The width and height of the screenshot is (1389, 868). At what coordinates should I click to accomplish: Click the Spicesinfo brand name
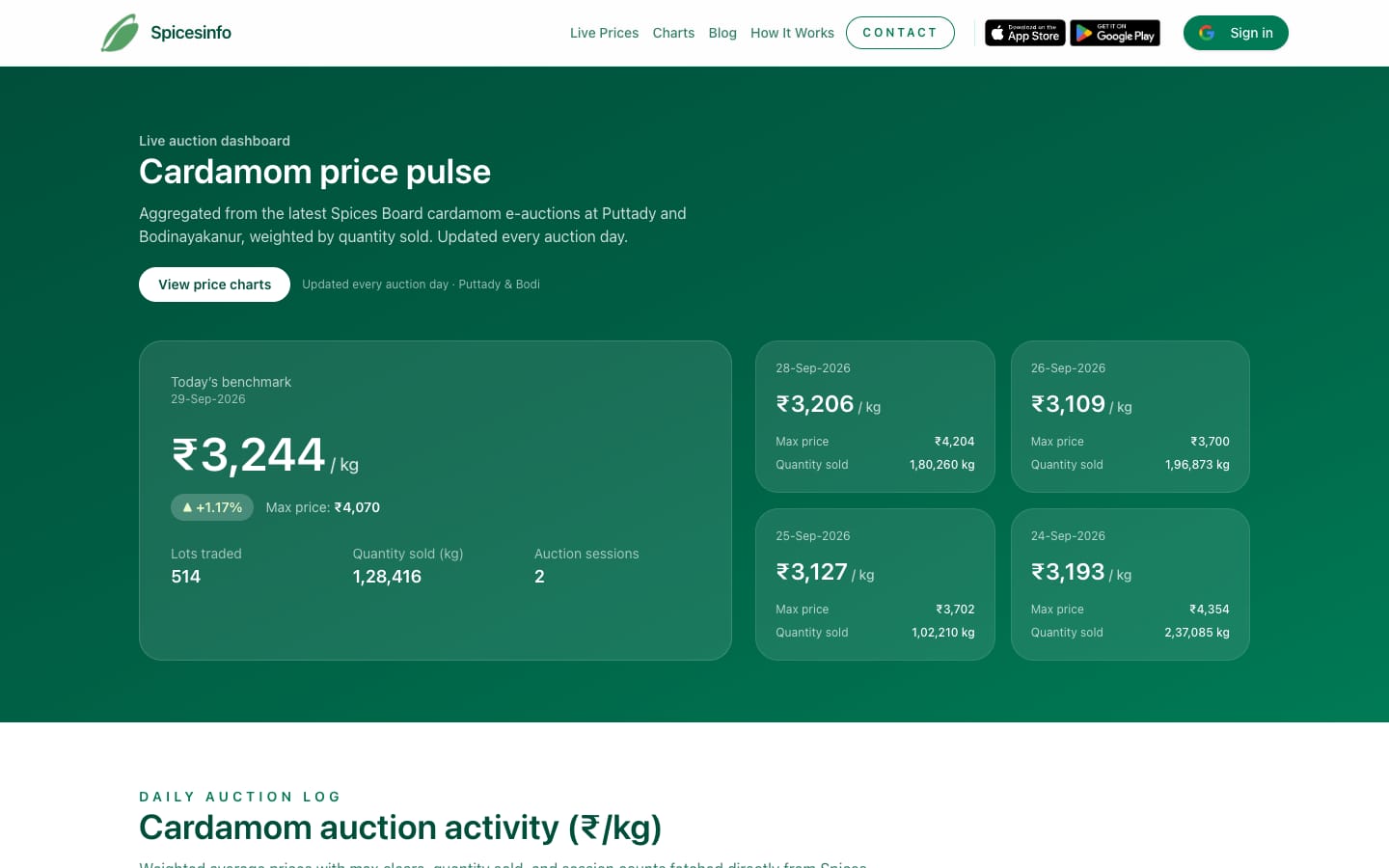click(191, 33)
